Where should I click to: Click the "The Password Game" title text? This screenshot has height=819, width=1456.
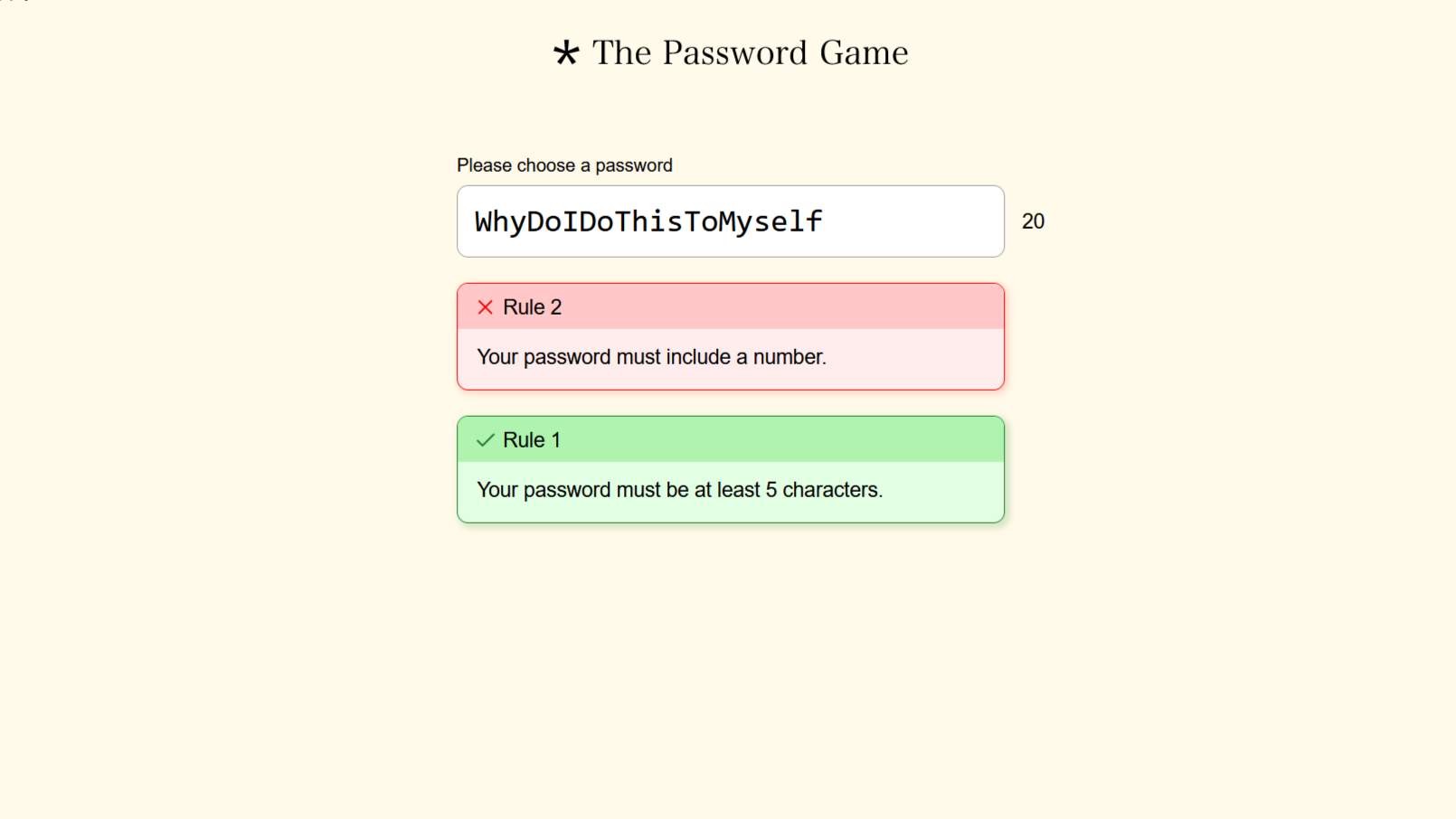[750, 53]
